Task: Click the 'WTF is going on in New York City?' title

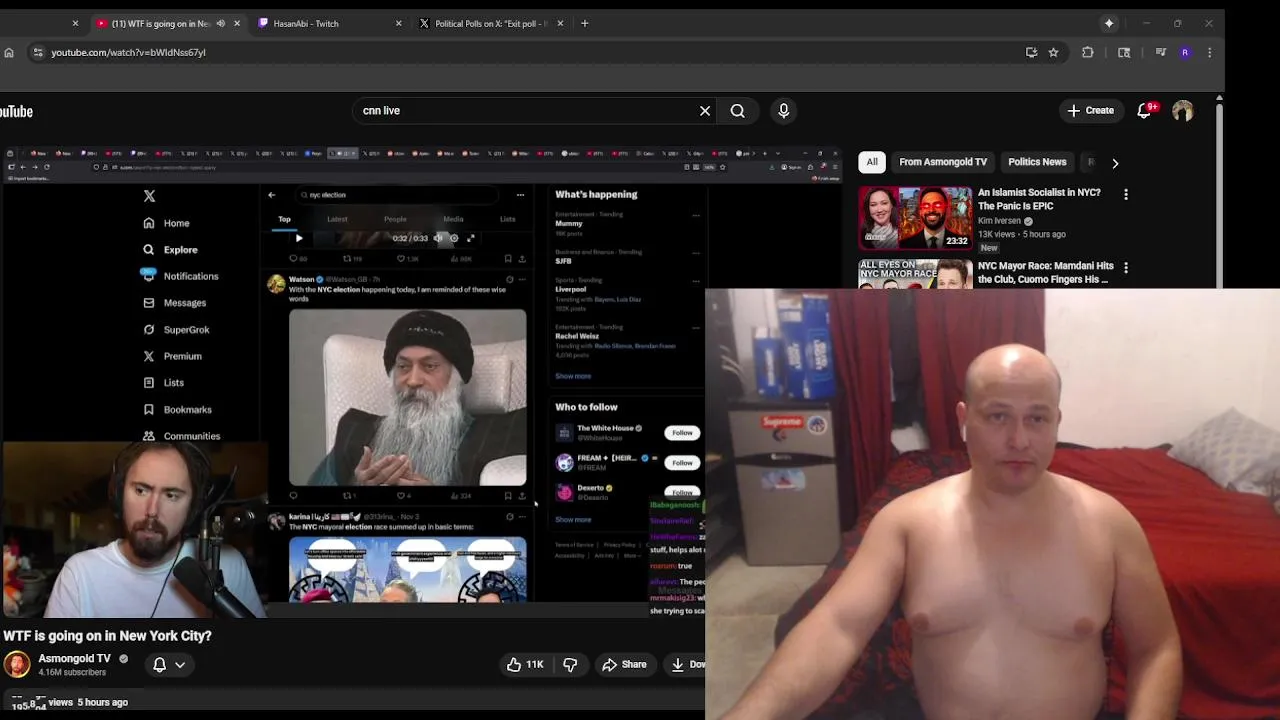Action: coord(107,635)
